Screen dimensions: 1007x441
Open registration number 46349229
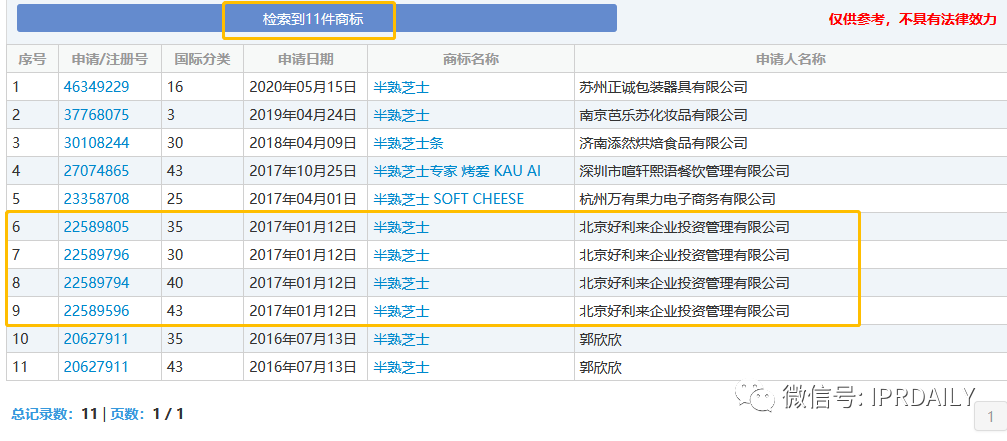coord(96,87)
